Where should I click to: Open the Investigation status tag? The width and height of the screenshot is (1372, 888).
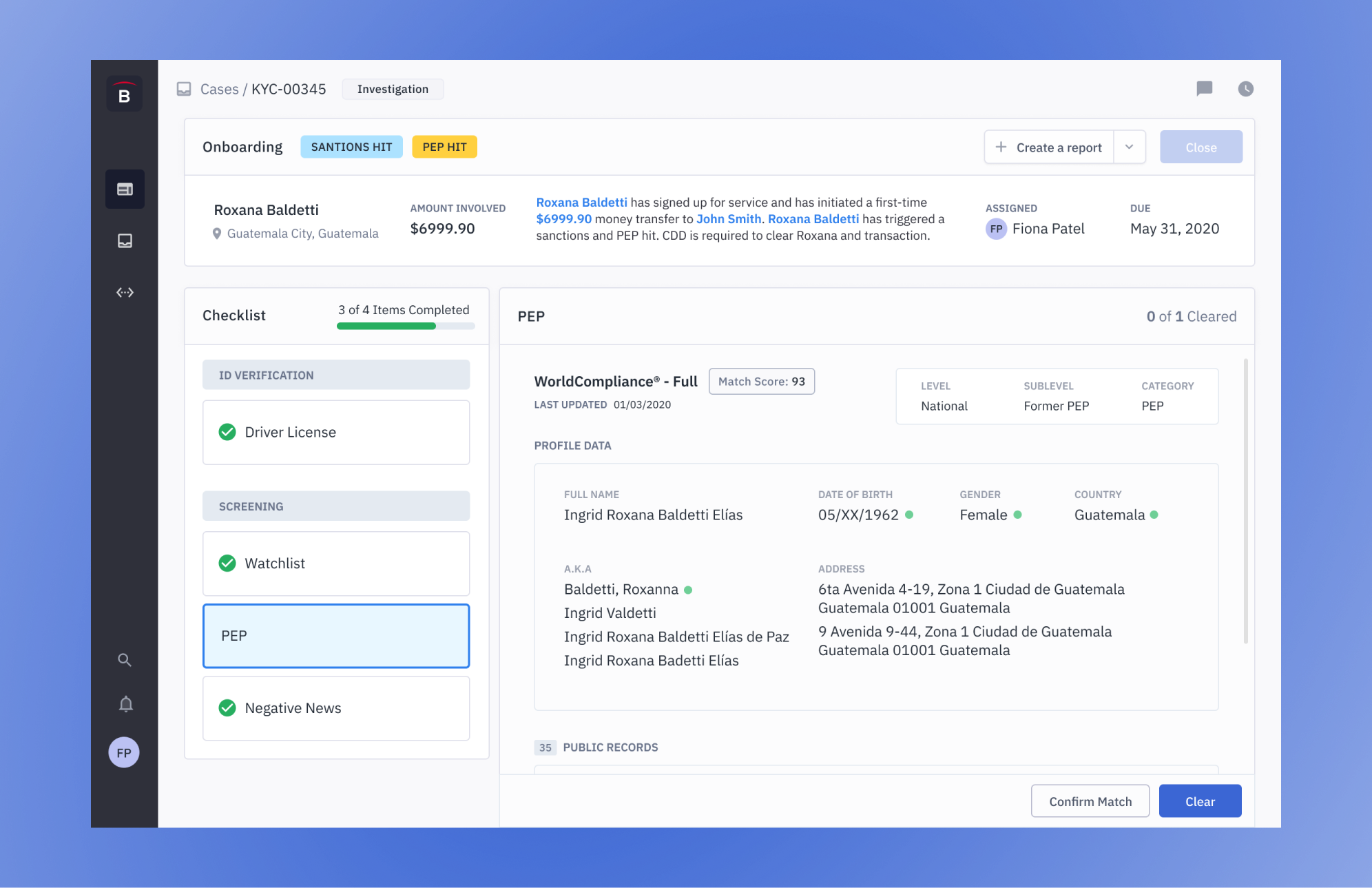pos(393,90)
